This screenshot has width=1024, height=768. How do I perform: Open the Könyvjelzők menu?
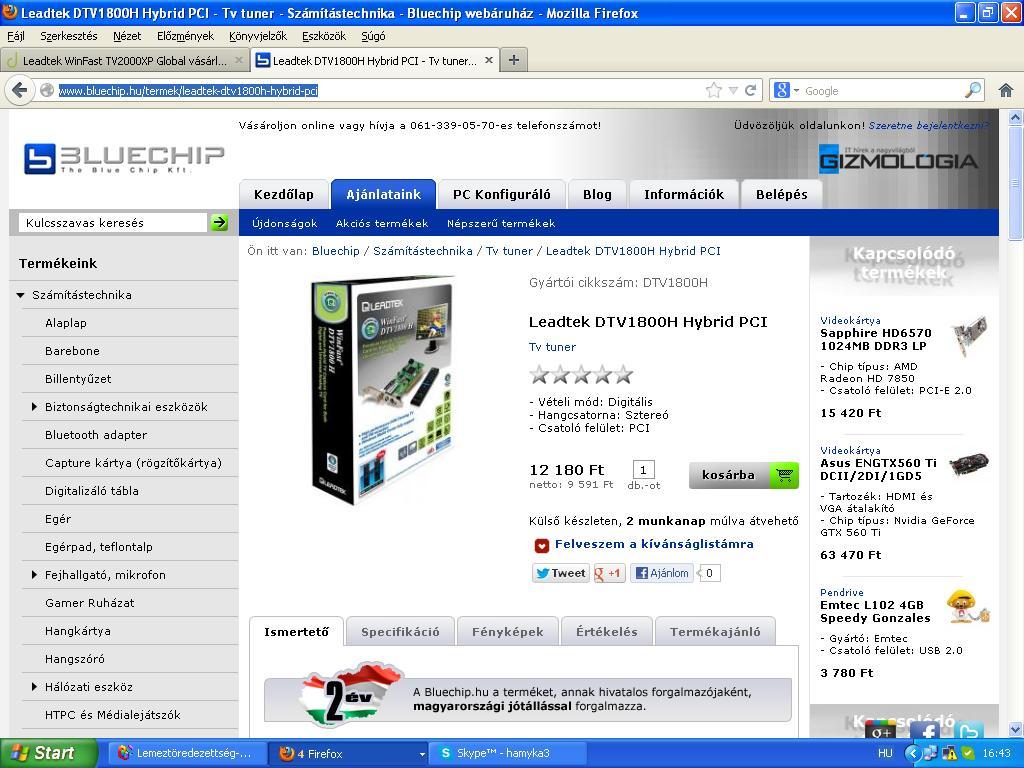tap(258, 36)
